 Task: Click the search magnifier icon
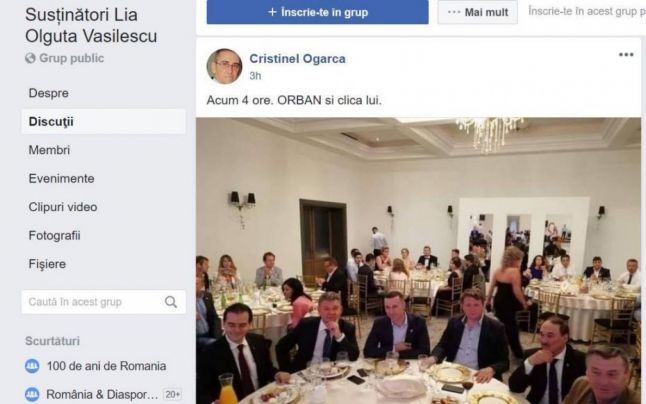[171, 302]
